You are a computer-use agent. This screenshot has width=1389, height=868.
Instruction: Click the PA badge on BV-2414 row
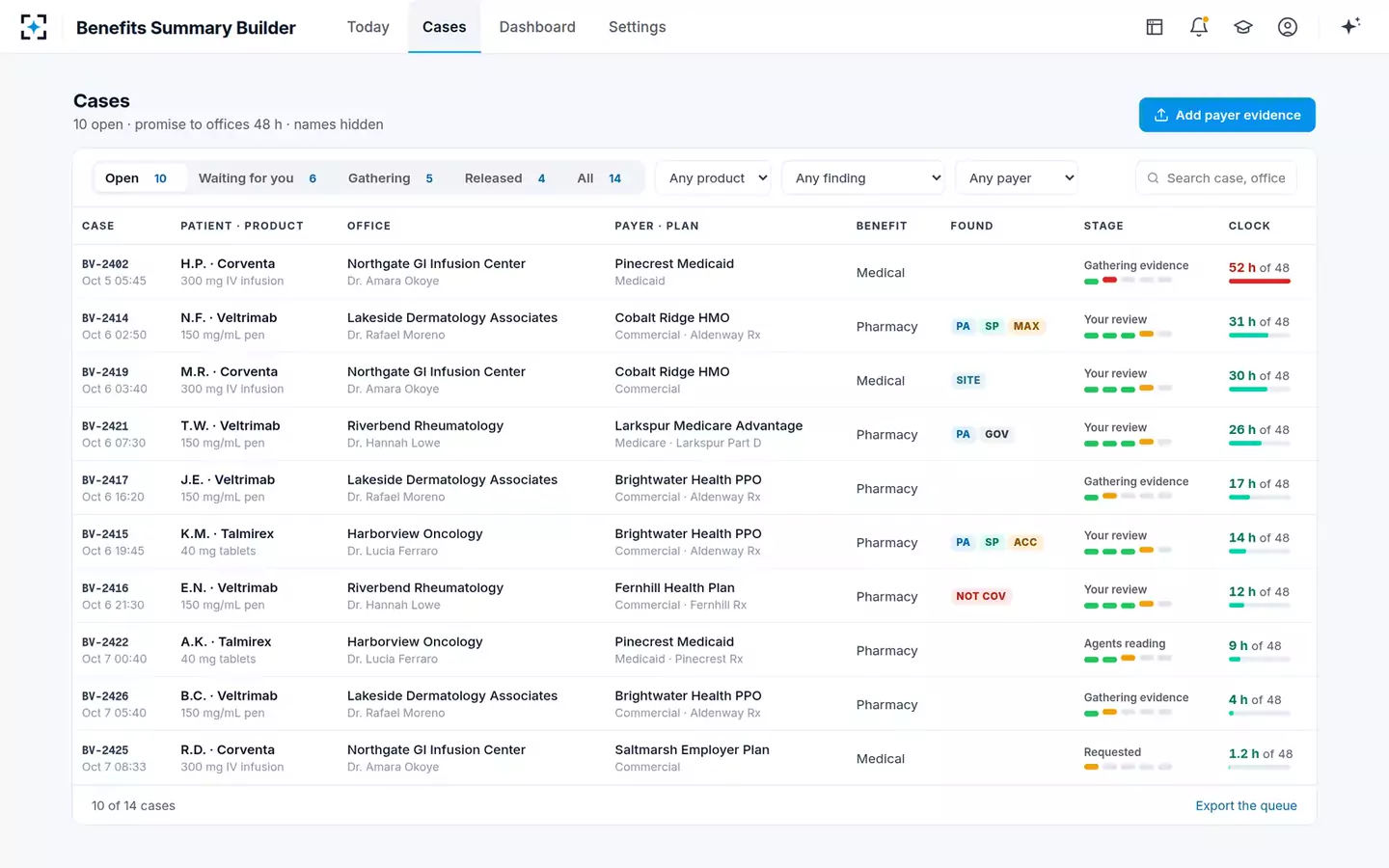963,326
